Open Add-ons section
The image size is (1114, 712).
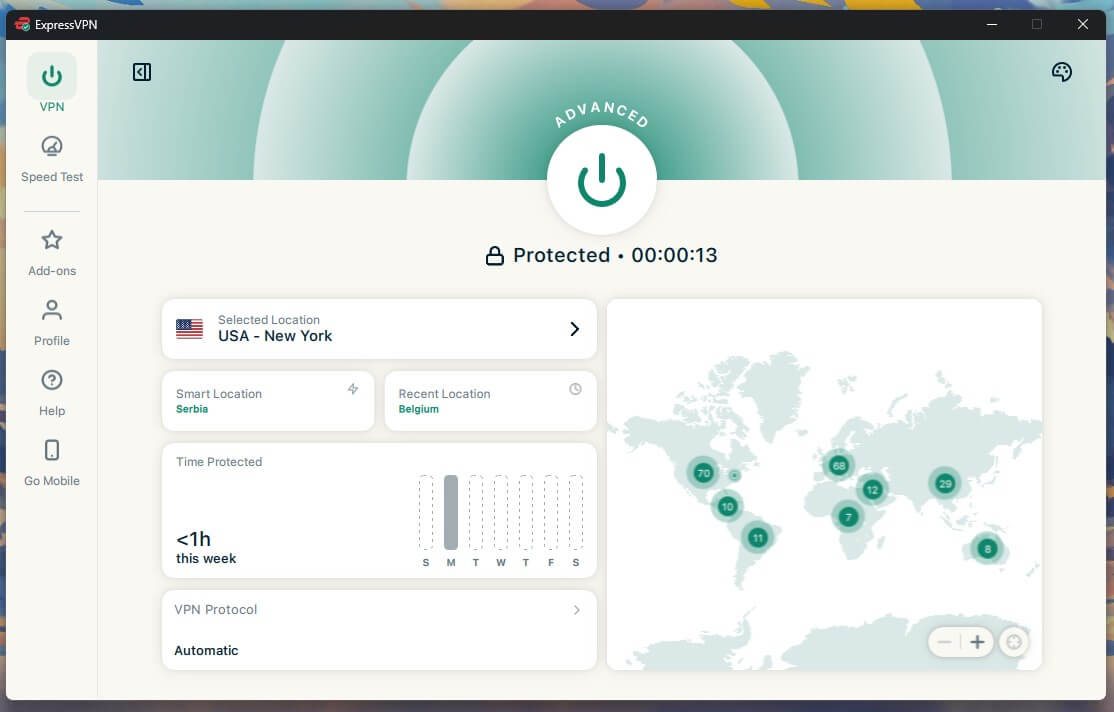click(x=52, y=253)
